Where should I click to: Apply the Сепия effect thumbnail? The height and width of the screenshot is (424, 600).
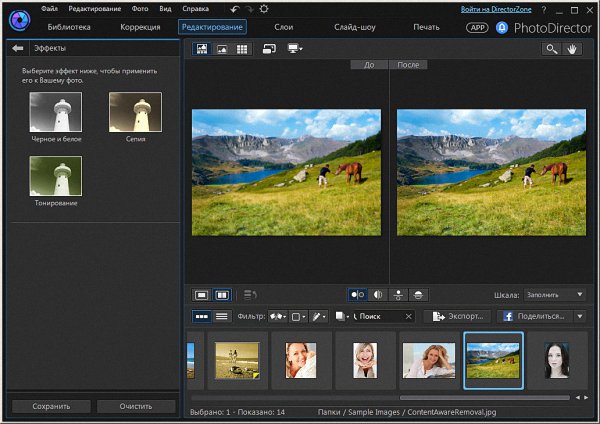tap(134, 112)
